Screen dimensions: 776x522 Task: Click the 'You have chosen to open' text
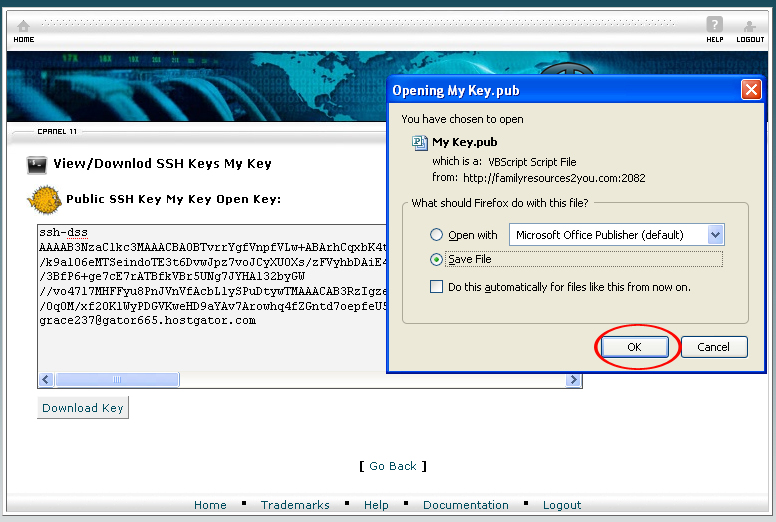pos(462,119)
